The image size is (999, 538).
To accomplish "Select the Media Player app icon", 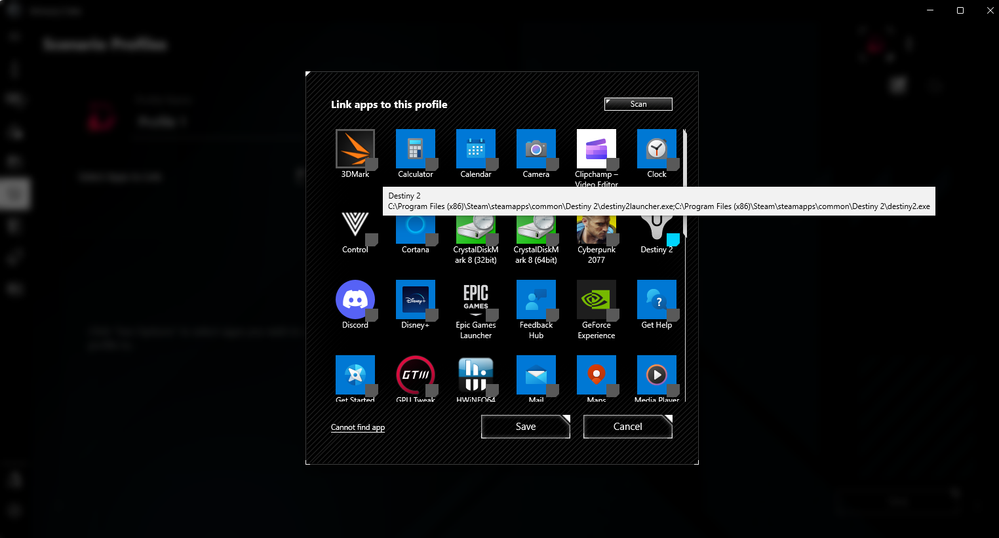I will [x=656, y=375].
